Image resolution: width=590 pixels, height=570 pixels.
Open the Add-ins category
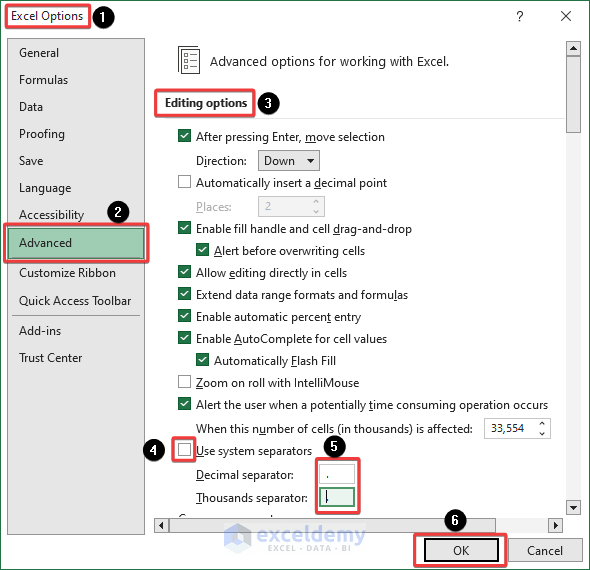tap(76, 331)
